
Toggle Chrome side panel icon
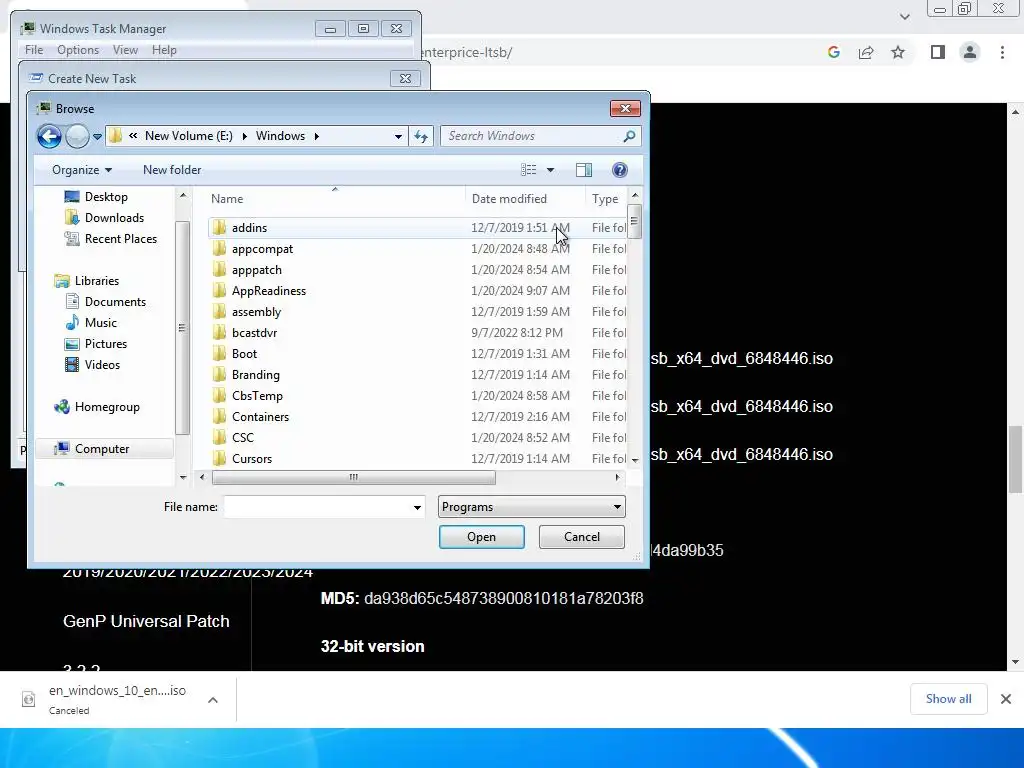tap(938, 52)
